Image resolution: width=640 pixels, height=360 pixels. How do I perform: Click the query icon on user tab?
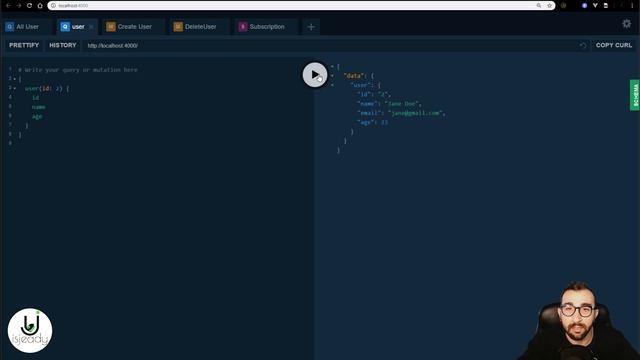(x=65, y=27)
